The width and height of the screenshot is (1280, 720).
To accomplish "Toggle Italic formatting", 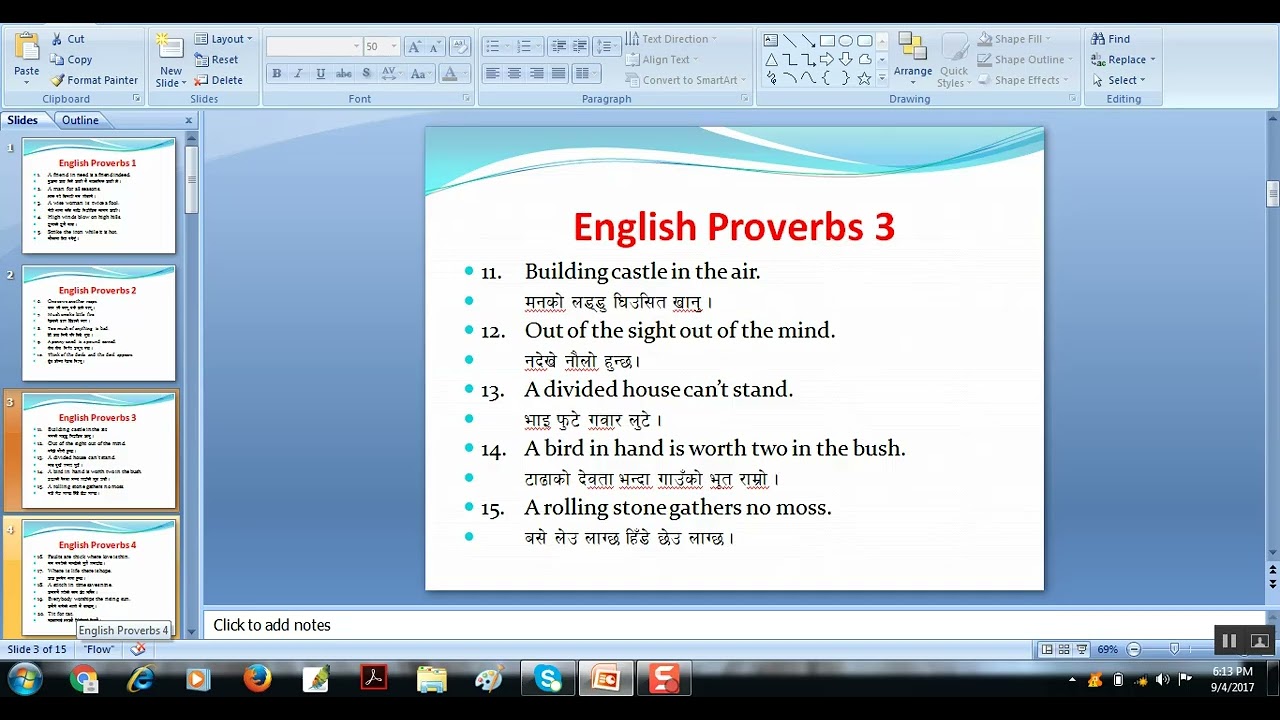I will (x=298, y=74).
